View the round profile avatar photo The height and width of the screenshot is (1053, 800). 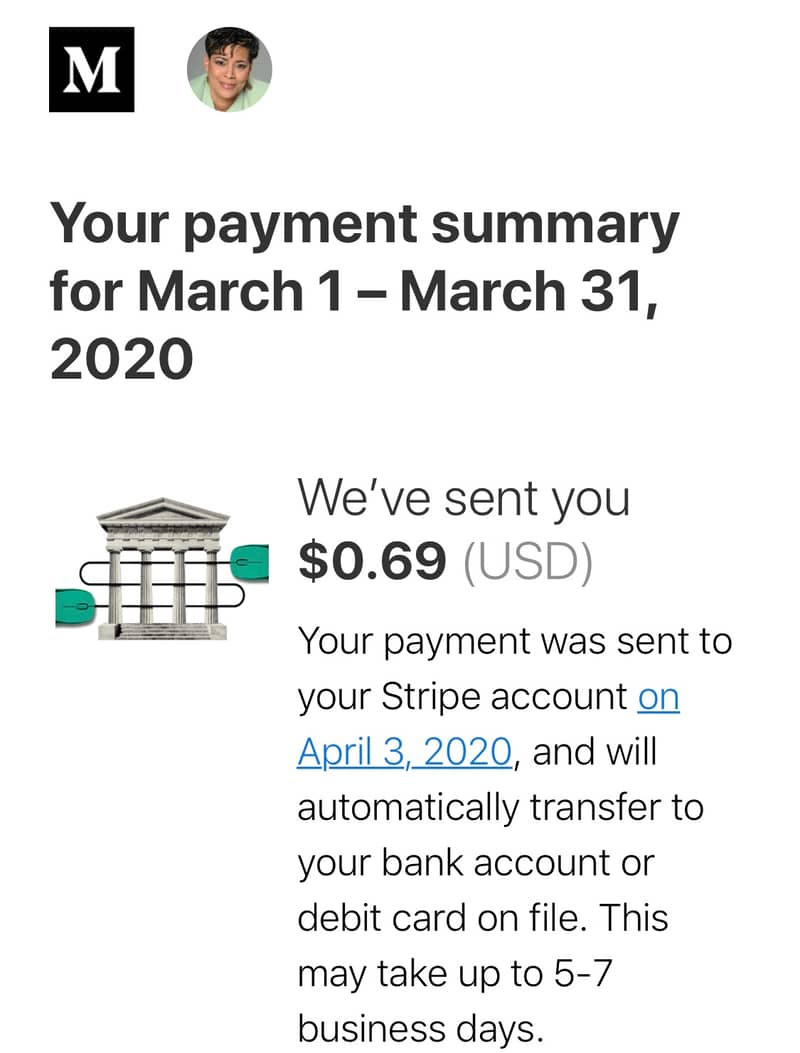(x=229, y=69)
